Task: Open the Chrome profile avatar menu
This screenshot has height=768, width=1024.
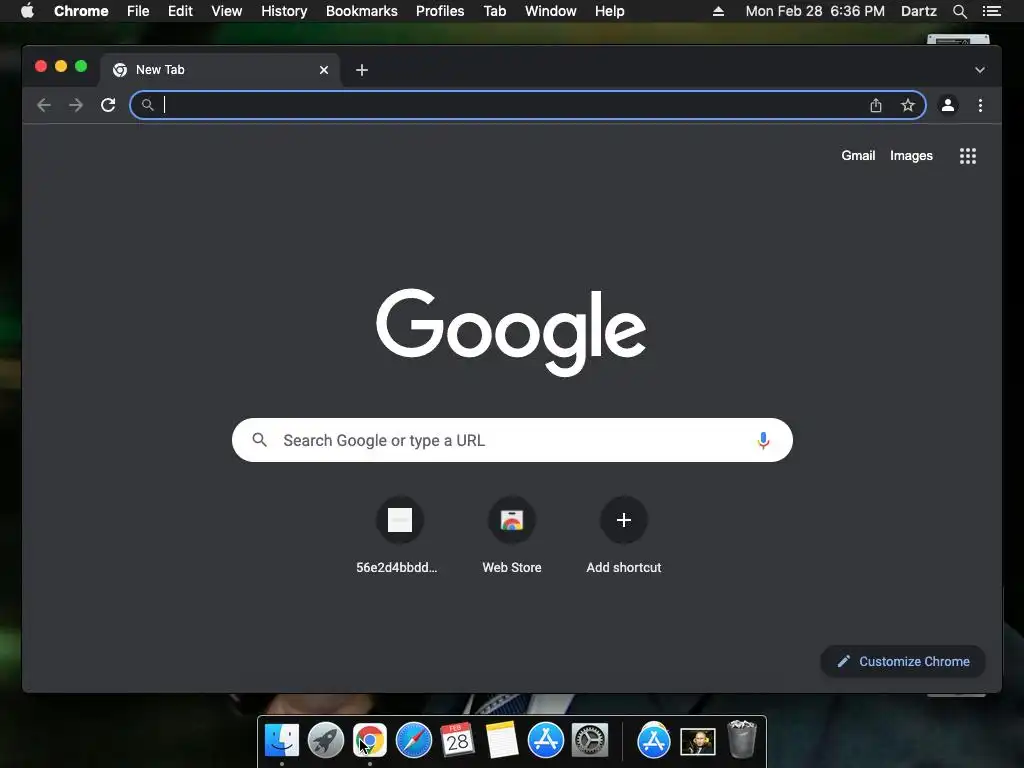Action: 948,105
